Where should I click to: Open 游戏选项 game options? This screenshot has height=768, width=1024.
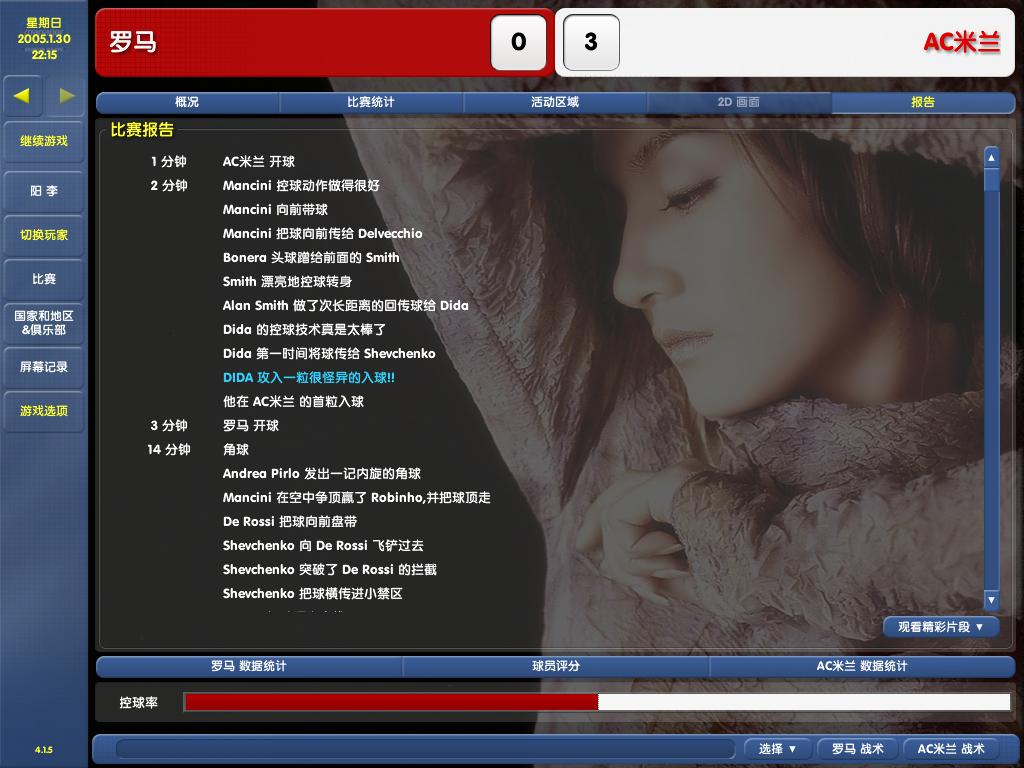44,411
